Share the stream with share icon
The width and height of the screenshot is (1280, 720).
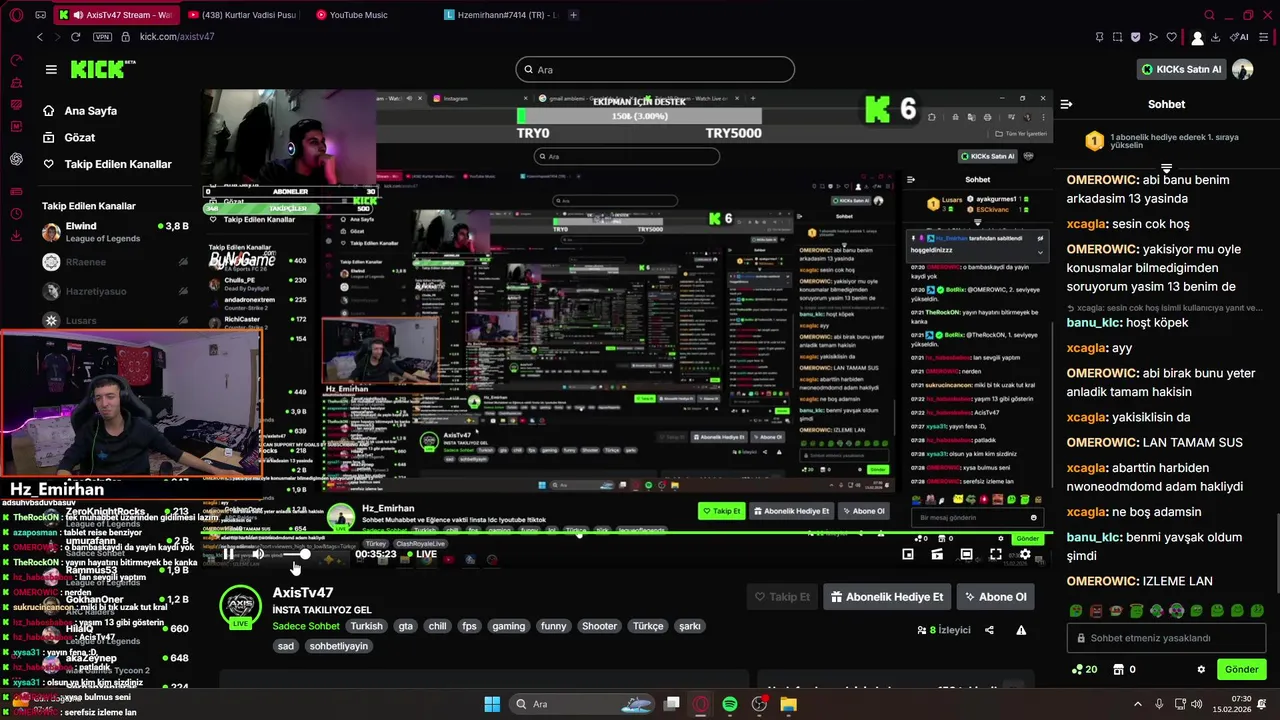(x=989, y=630)
